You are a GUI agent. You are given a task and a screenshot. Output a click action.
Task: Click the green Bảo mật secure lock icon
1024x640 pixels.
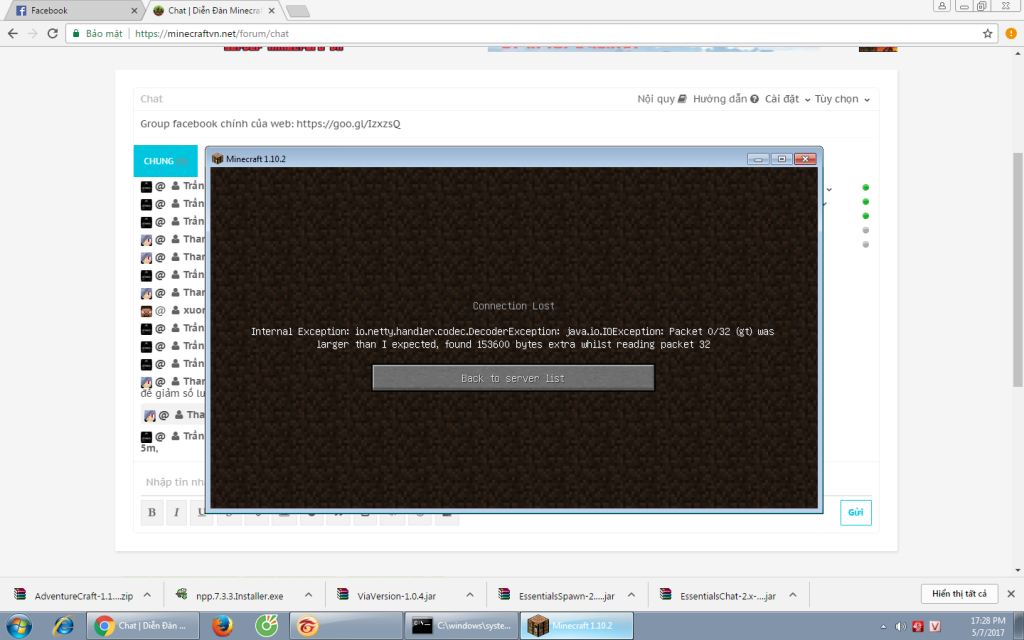click(76, 33)
